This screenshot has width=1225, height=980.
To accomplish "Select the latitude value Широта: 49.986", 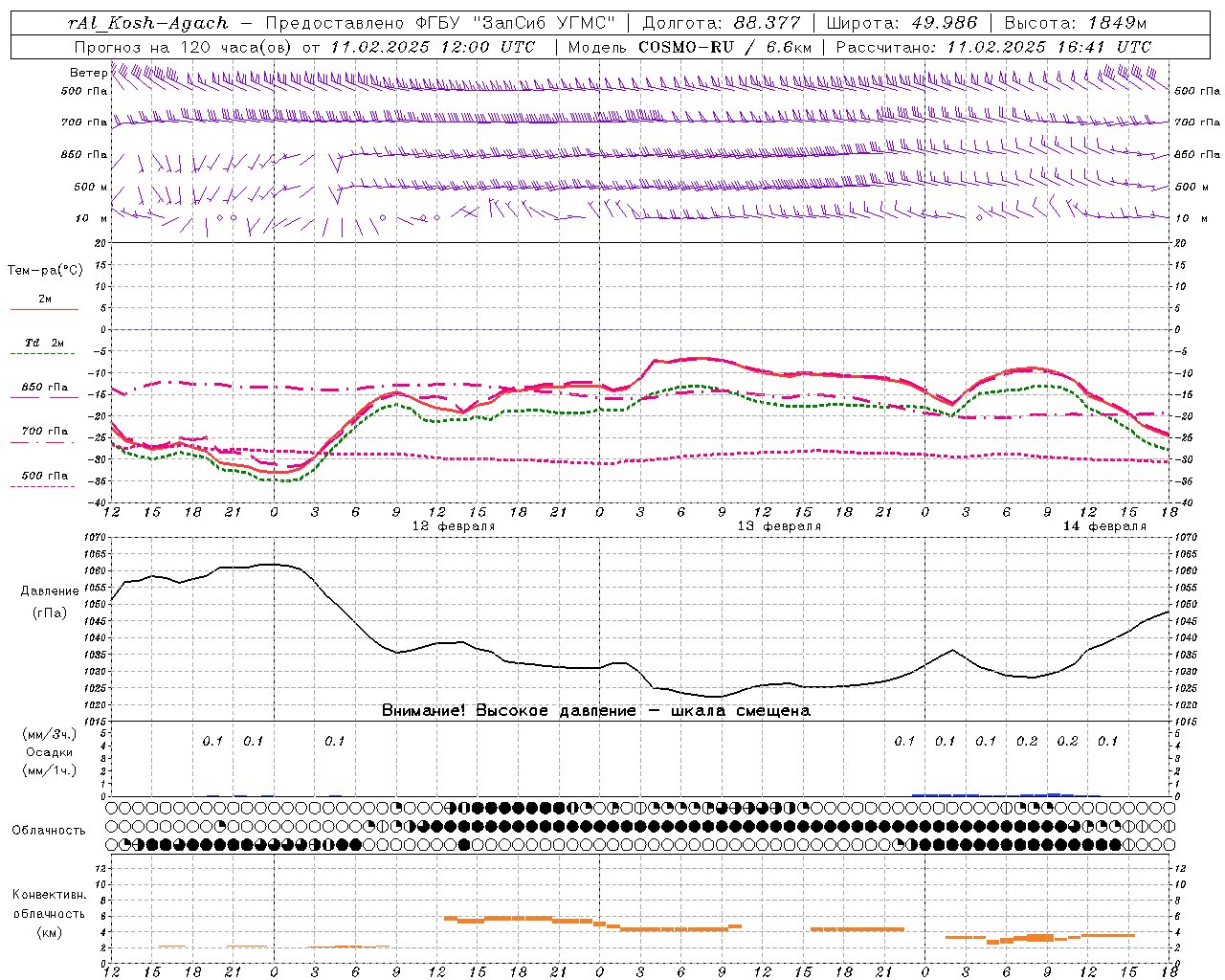I will tap(902, 23).
